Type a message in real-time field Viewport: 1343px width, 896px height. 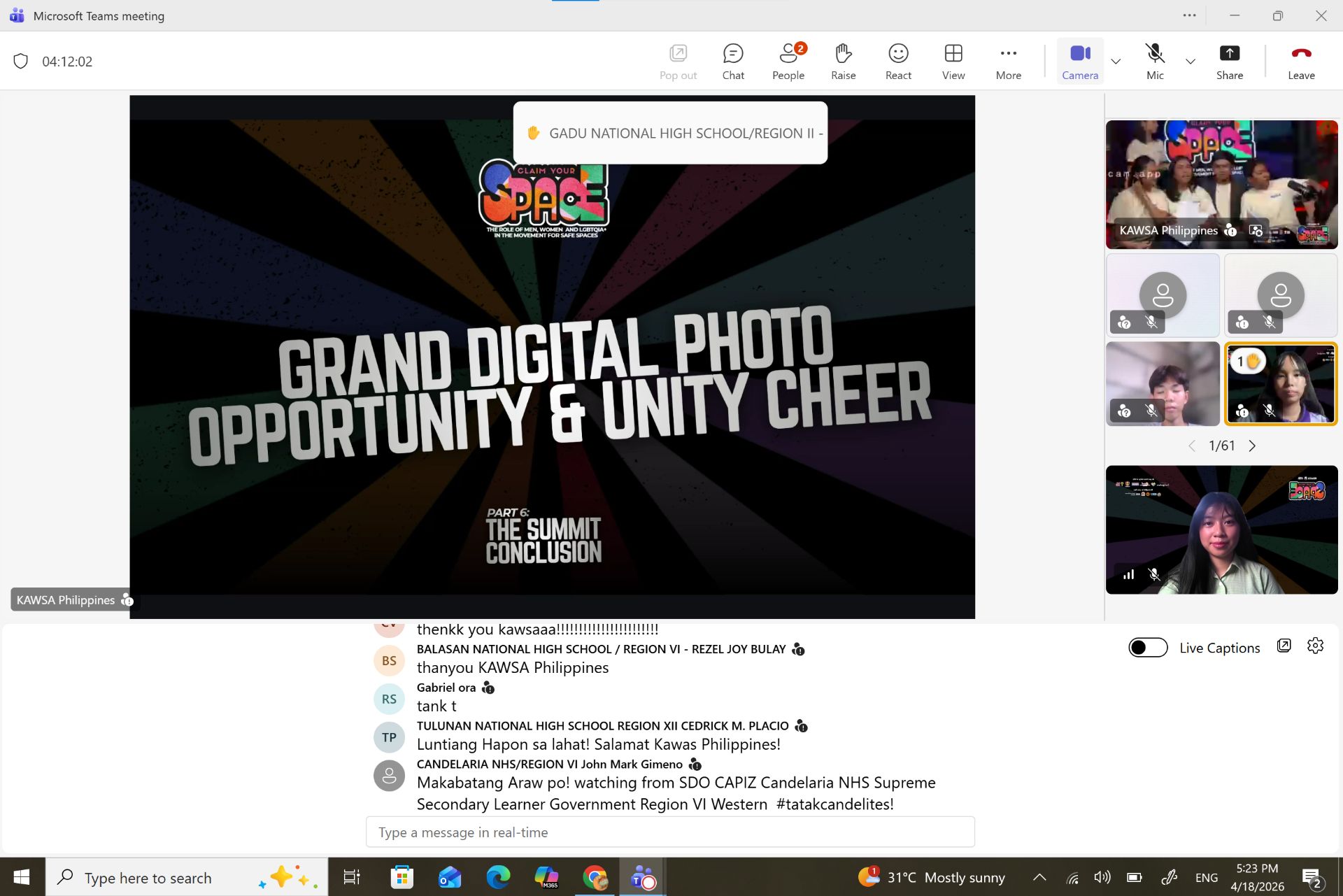670,832
